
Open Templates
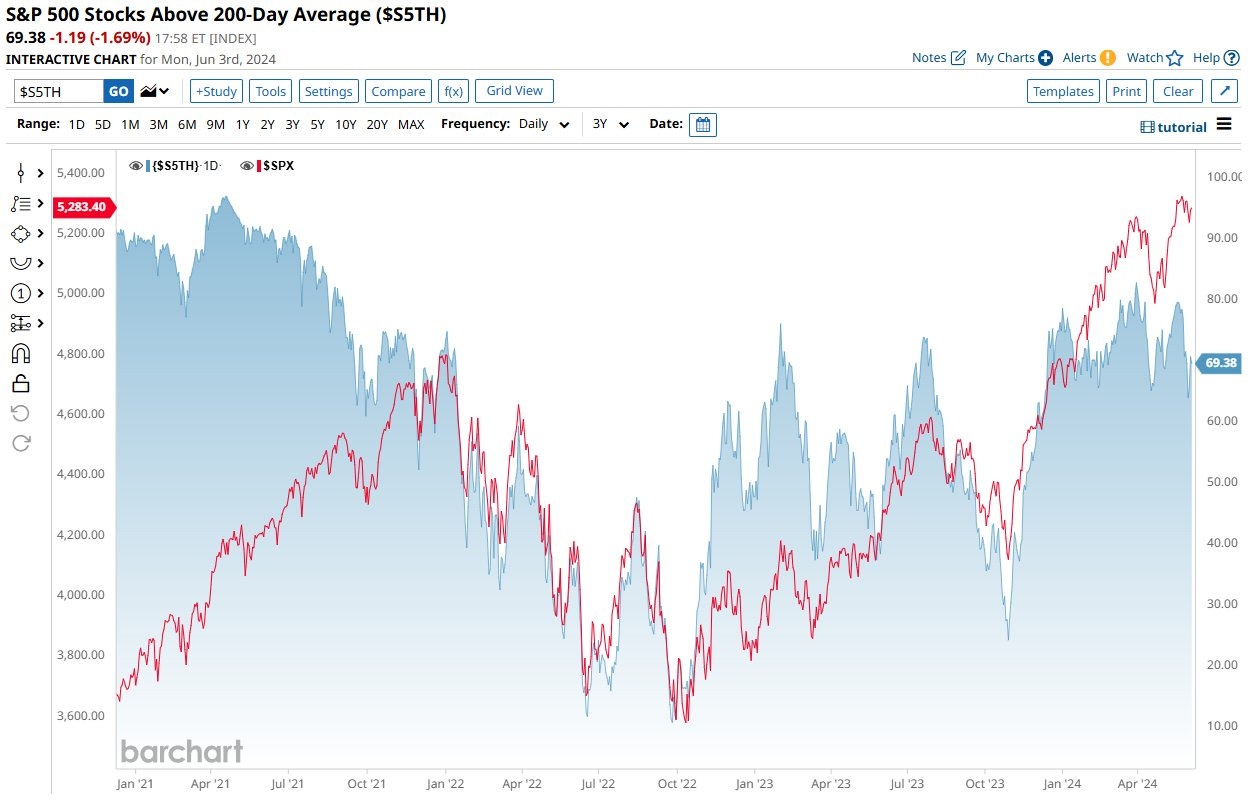1063,91
